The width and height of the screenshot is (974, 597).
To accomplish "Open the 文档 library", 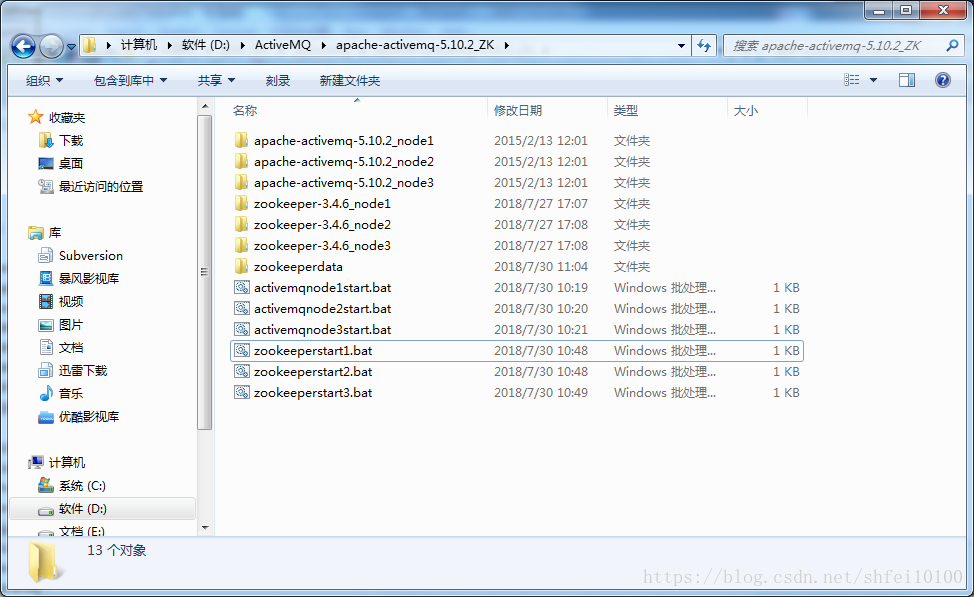I will pyautogui.click(x=71, y=347).
